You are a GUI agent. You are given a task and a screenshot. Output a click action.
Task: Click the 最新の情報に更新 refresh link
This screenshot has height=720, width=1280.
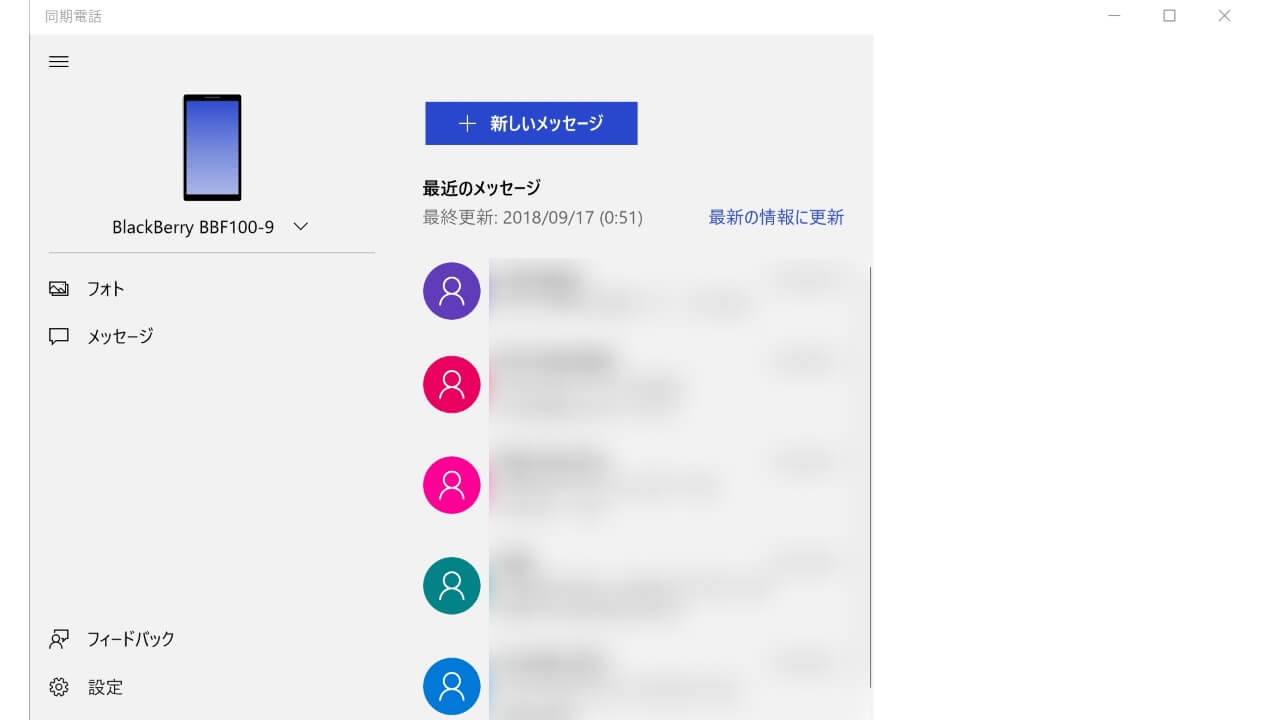click(x=776, y=217)
